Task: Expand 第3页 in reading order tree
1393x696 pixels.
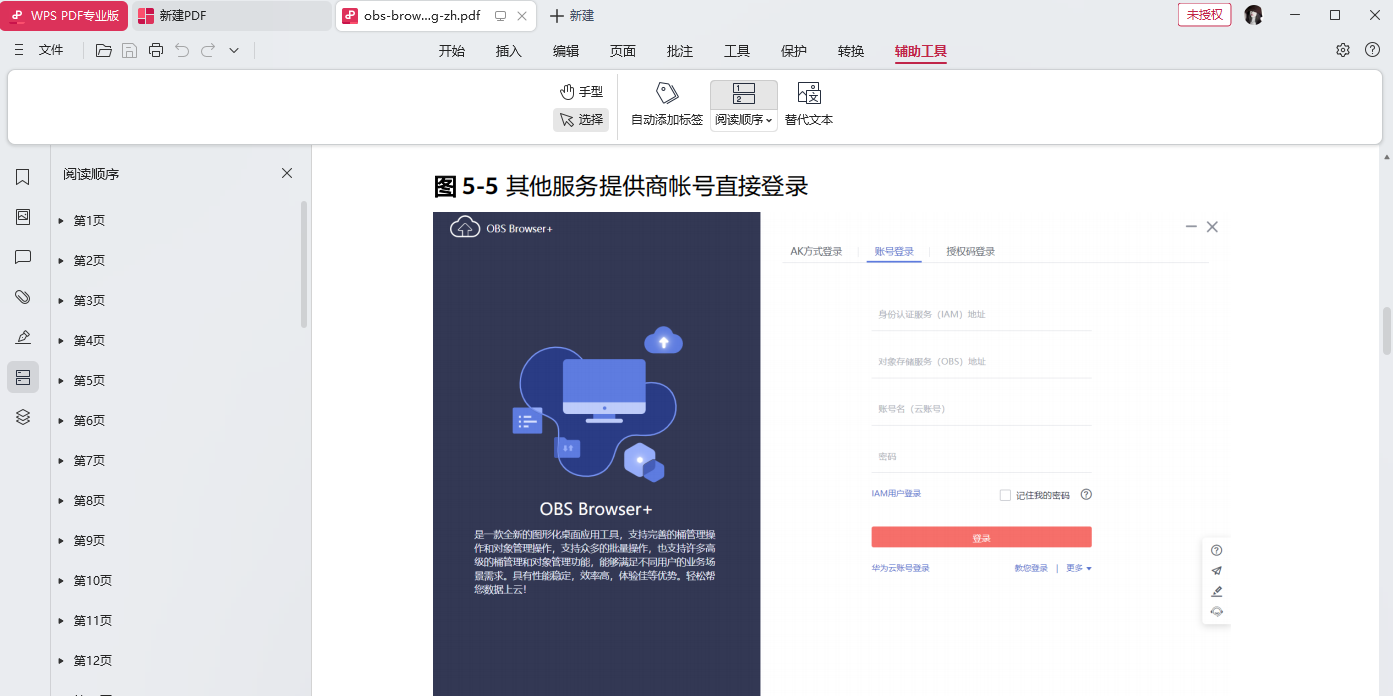Action: [x=61, y=301]
